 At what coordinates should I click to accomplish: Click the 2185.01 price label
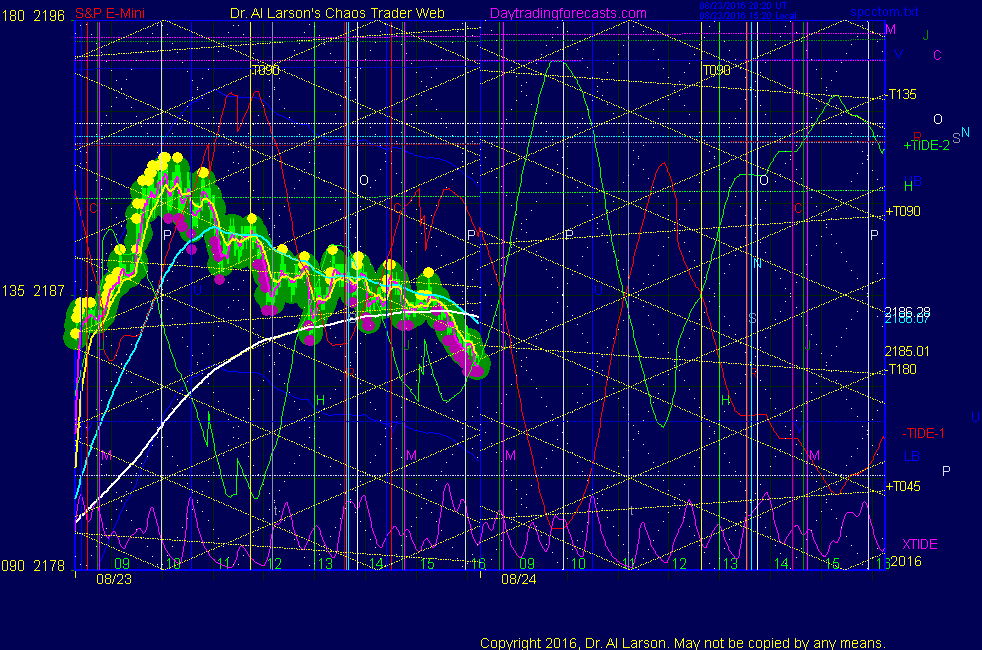click(907, 351)
